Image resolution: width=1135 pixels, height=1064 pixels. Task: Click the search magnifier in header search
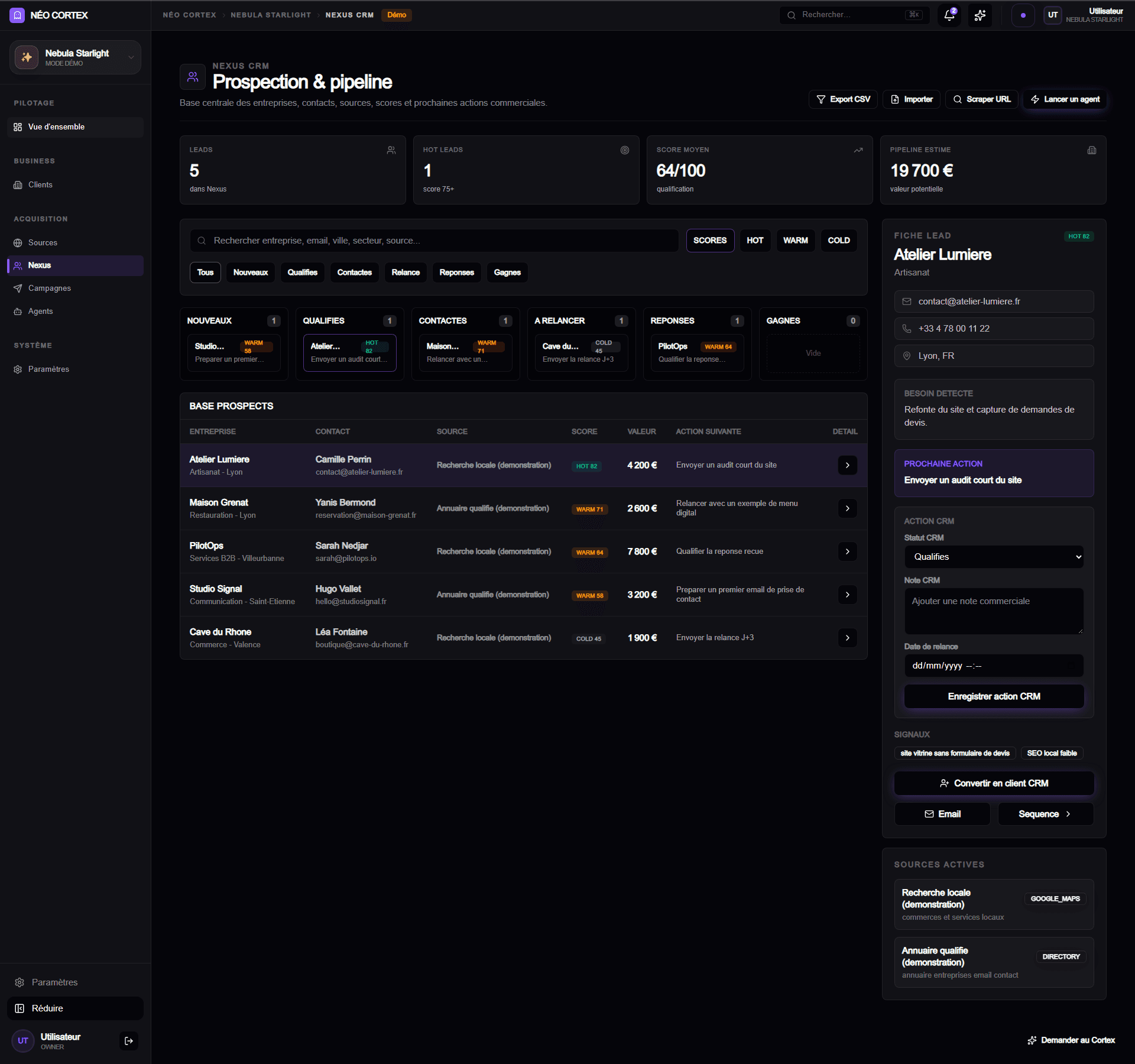coord(792,15)
